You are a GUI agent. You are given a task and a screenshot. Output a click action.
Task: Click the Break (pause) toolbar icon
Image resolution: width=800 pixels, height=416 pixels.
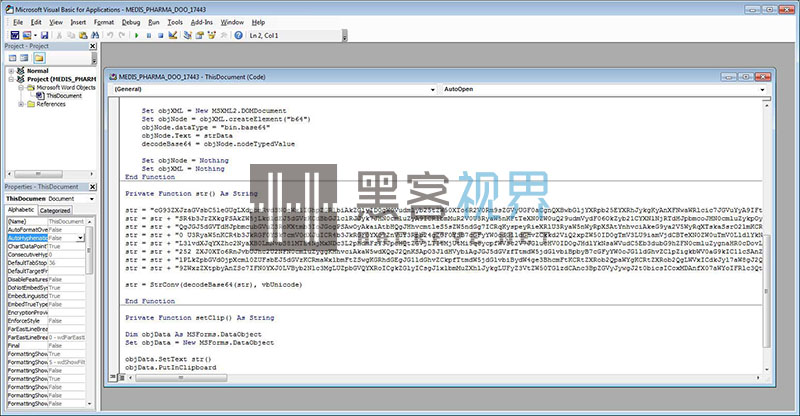148,35
